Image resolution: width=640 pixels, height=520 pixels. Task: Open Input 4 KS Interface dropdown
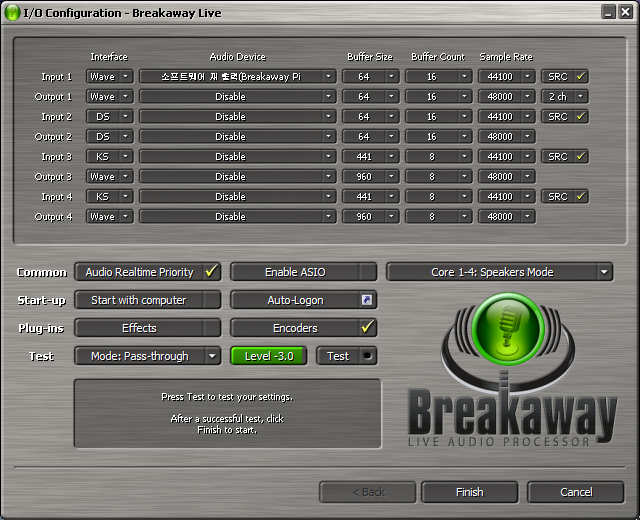coord(109,196)
